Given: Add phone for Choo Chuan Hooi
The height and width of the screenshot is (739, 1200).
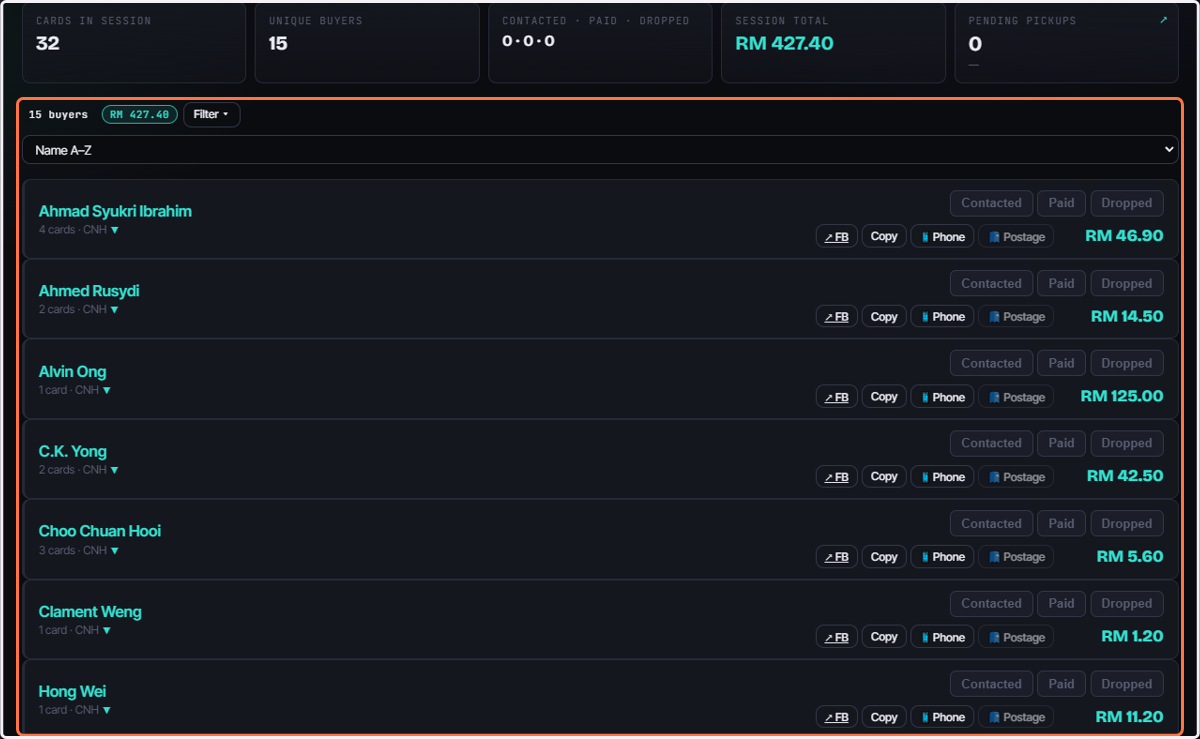Looking at the screenshot, I should click(942, 557).
